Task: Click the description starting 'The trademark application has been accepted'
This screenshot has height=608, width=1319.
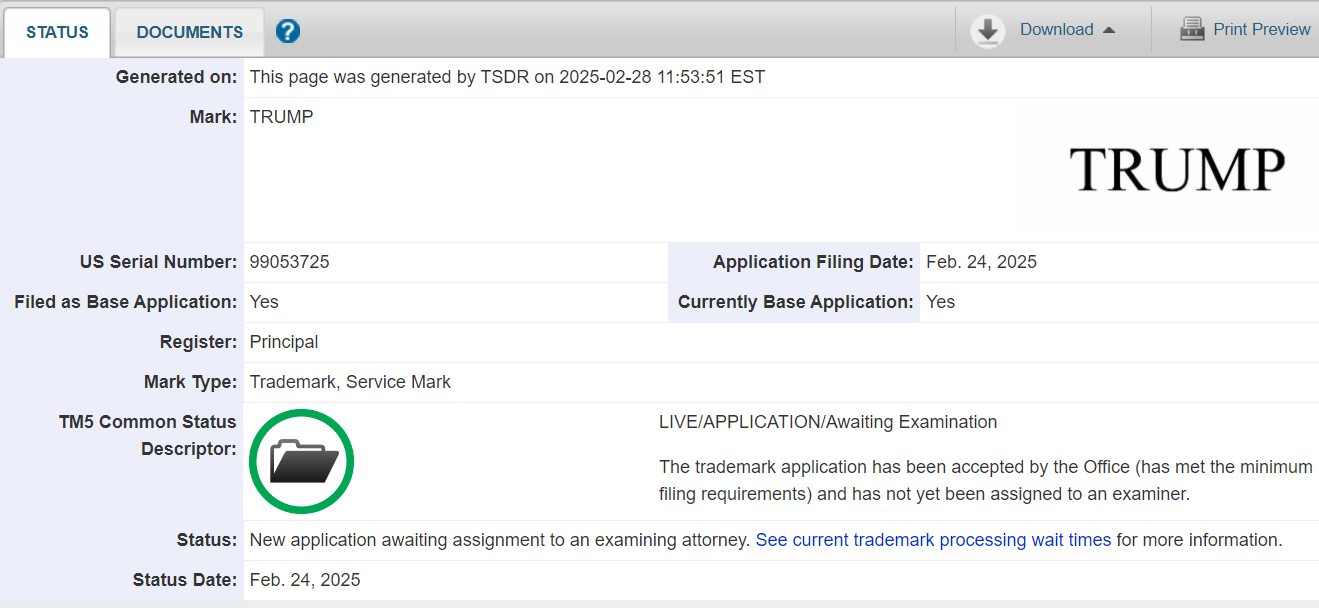Action: click(x=985, y=480)
